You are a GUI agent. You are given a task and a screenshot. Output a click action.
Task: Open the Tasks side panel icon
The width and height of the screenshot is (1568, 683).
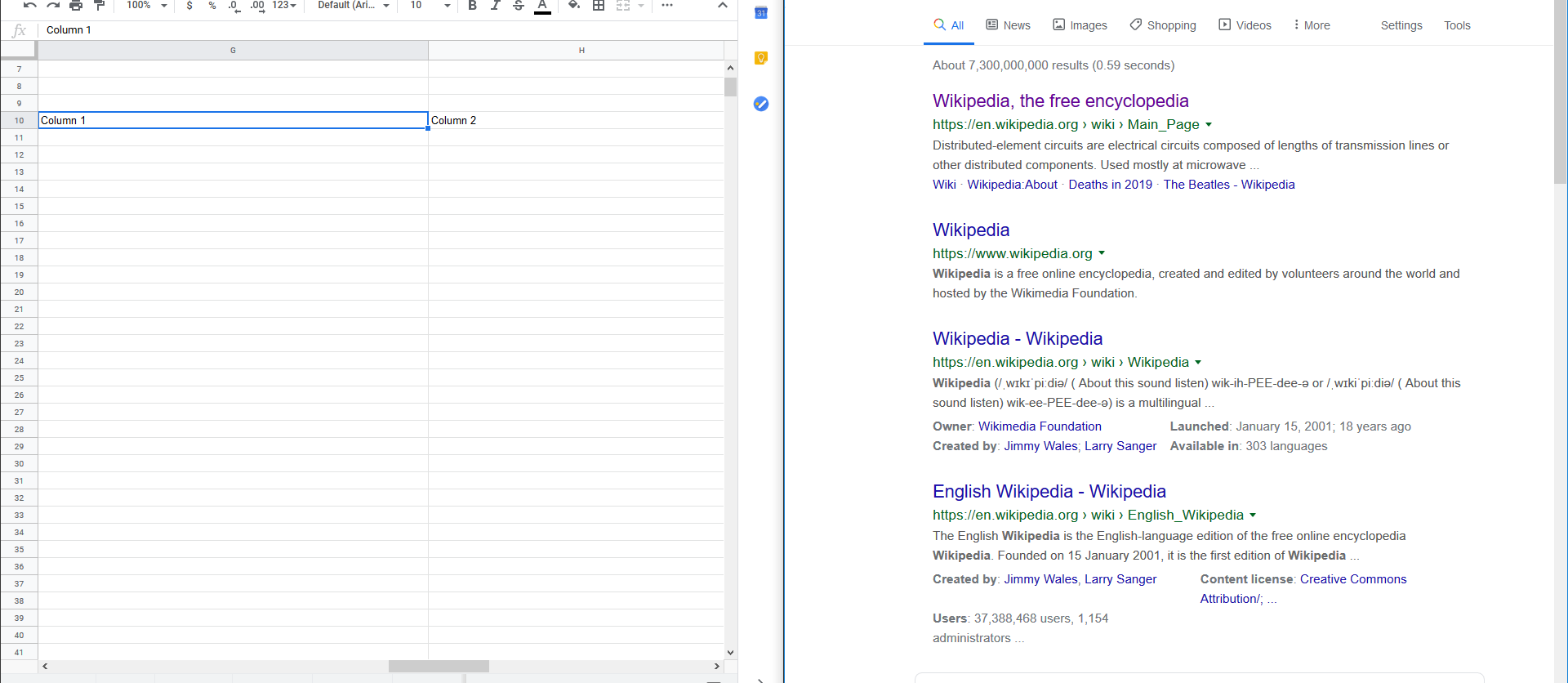(761, 104)
